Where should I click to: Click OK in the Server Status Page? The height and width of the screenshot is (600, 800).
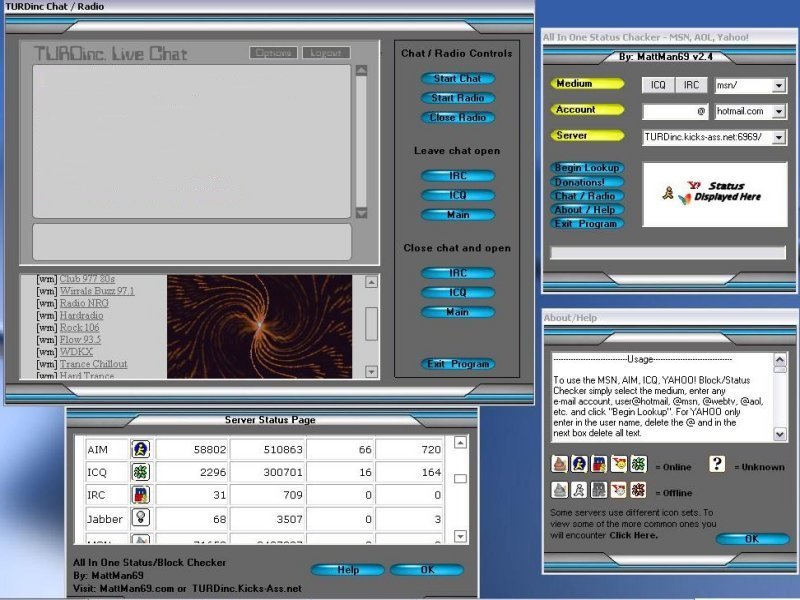click(427, 569)
